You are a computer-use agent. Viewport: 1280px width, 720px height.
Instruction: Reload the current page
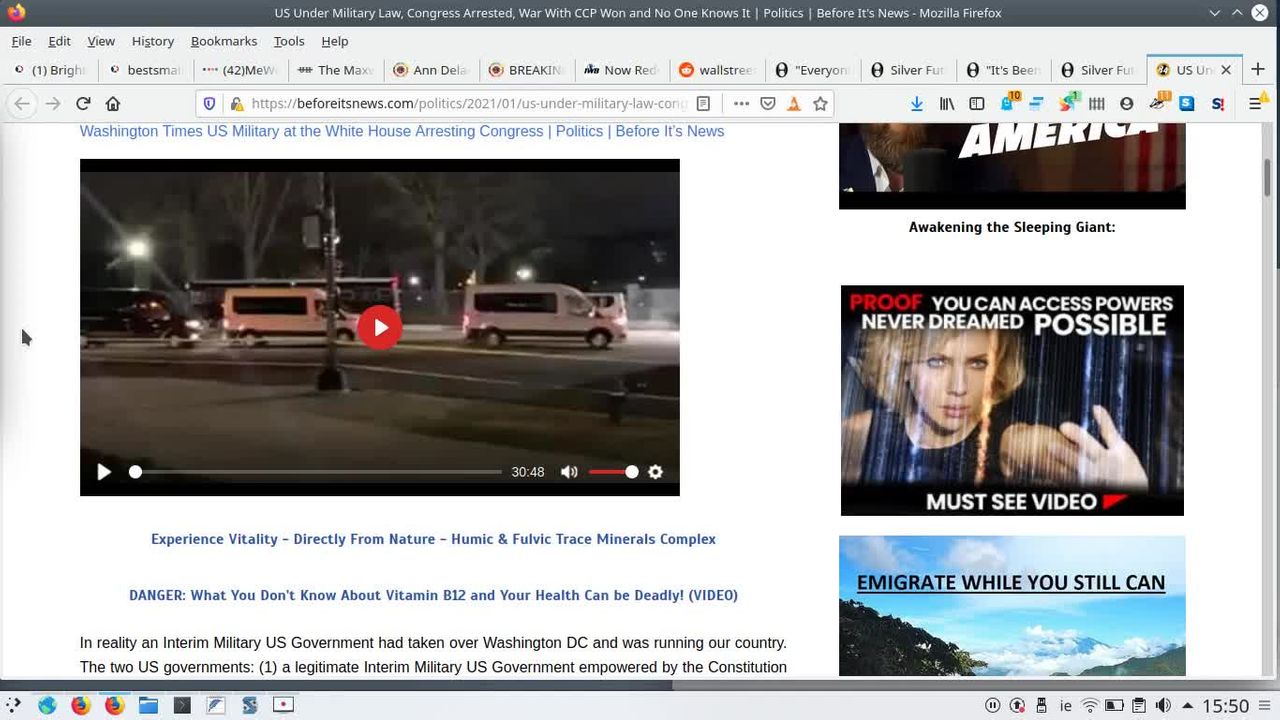83,103
